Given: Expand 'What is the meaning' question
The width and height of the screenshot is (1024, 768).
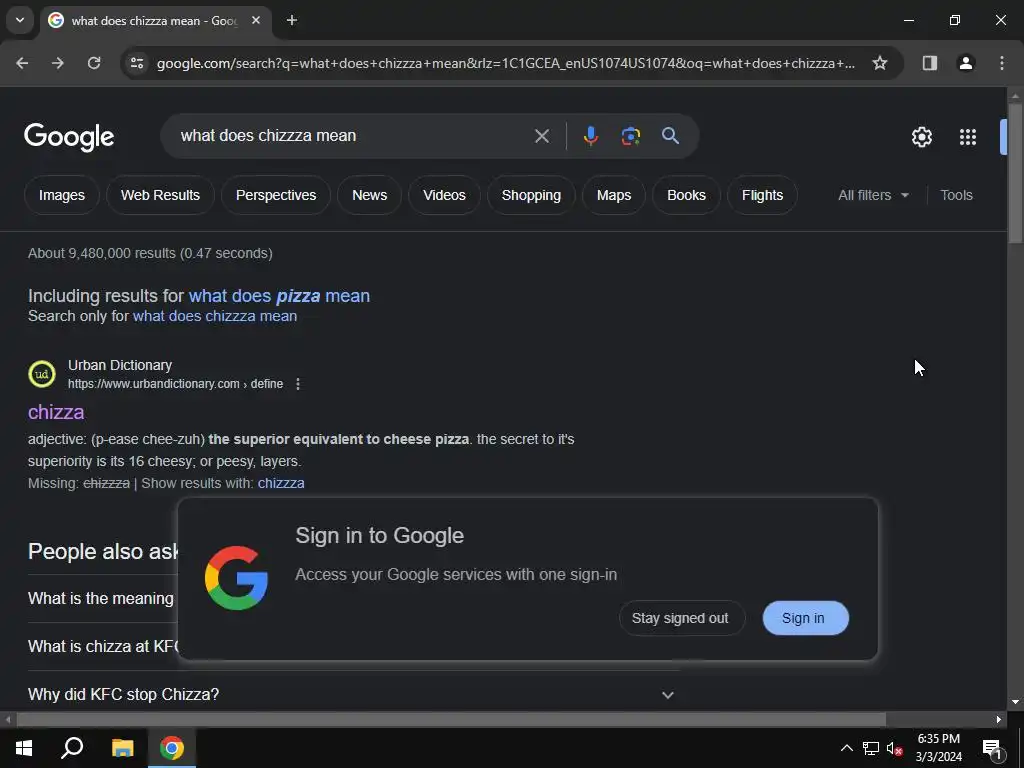Looking at the screenshot, I should (x=103, y=598).
